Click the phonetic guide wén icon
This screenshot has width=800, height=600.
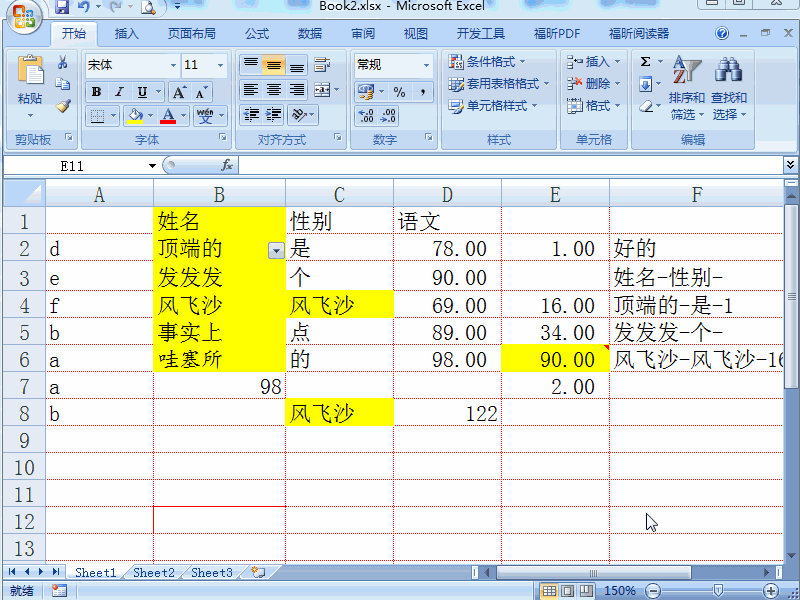tap(205, 116)
